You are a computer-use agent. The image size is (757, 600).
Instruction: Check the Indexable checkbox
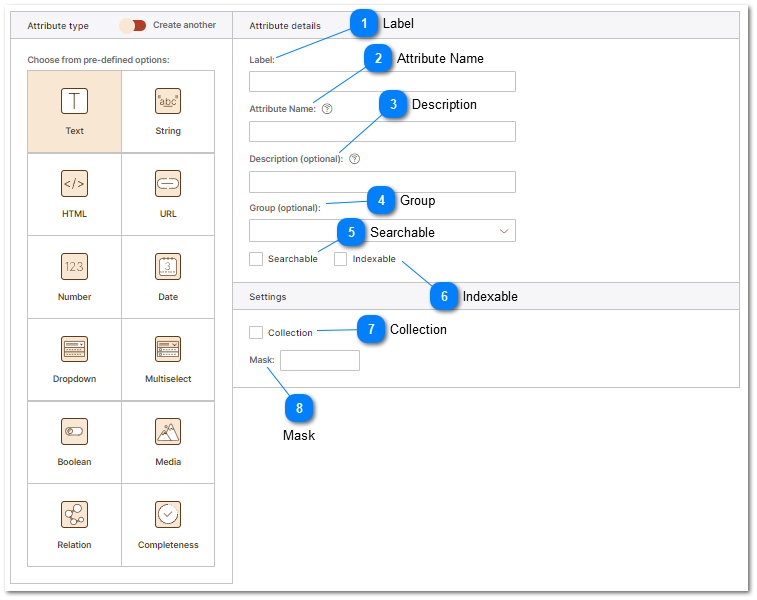coord(341,259)
